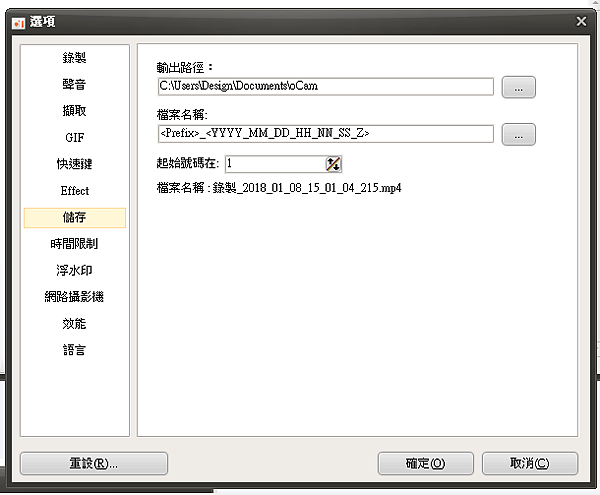
Task: Select the 效能 performance category
Action: [74, 324]
